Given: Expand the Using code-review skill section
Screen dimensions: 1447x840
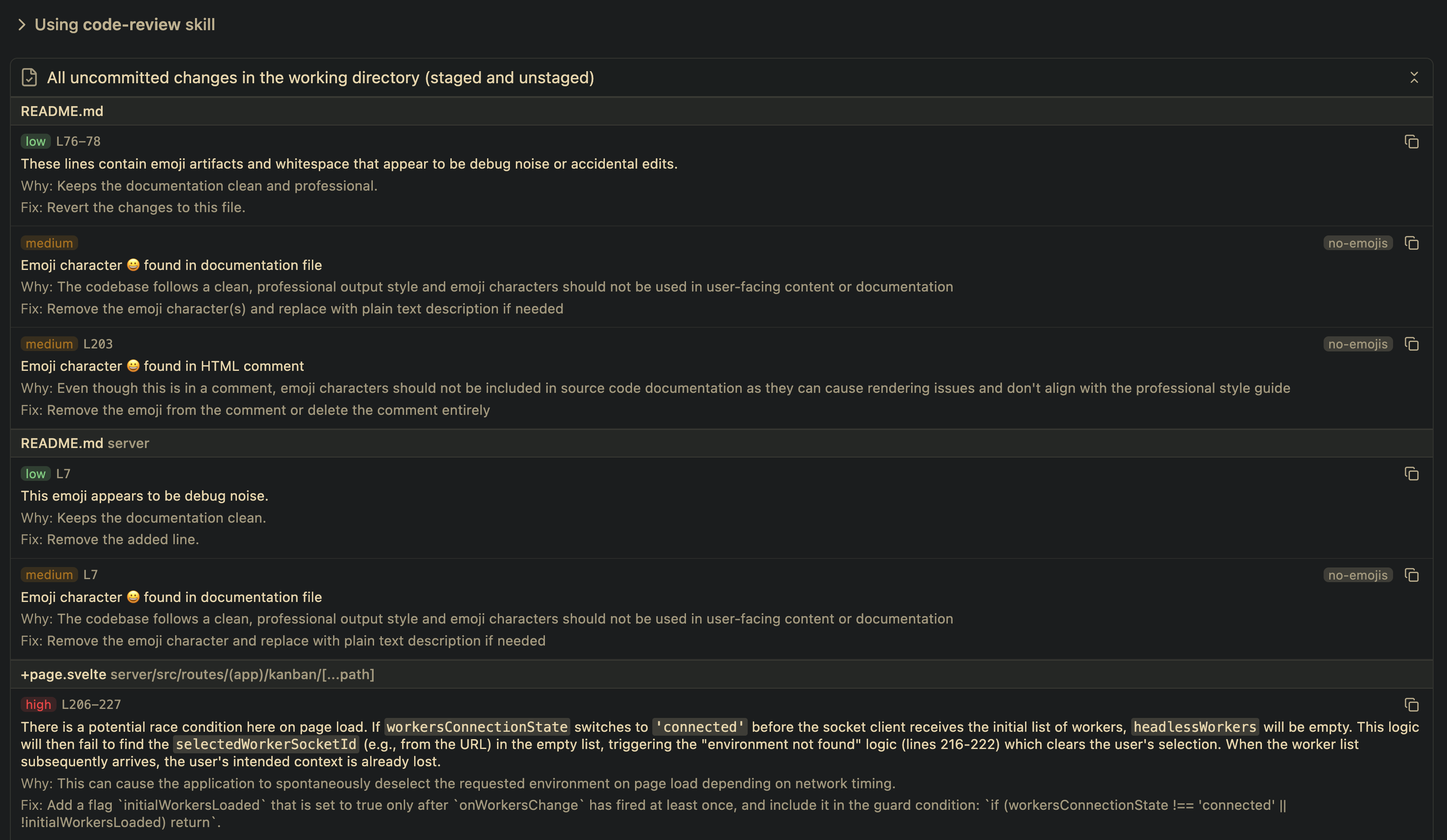Looking at the screenshot, I should [22, 25].
